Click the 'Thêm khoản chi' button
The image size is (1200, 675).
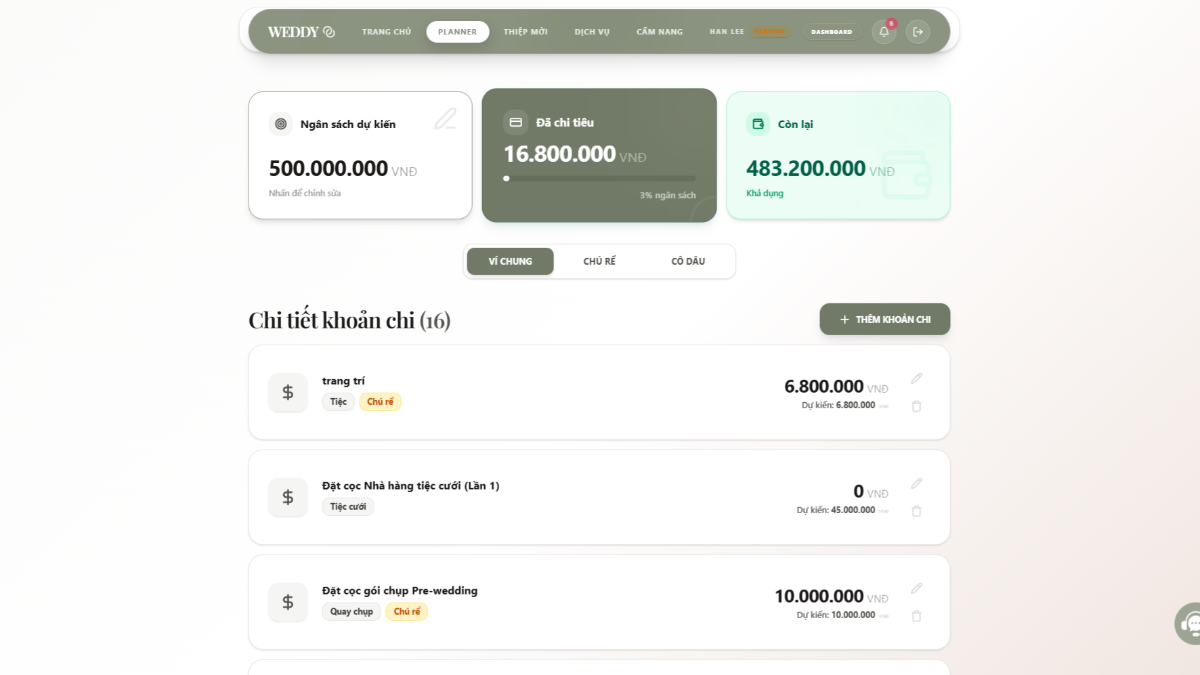[x=884, y=319]
